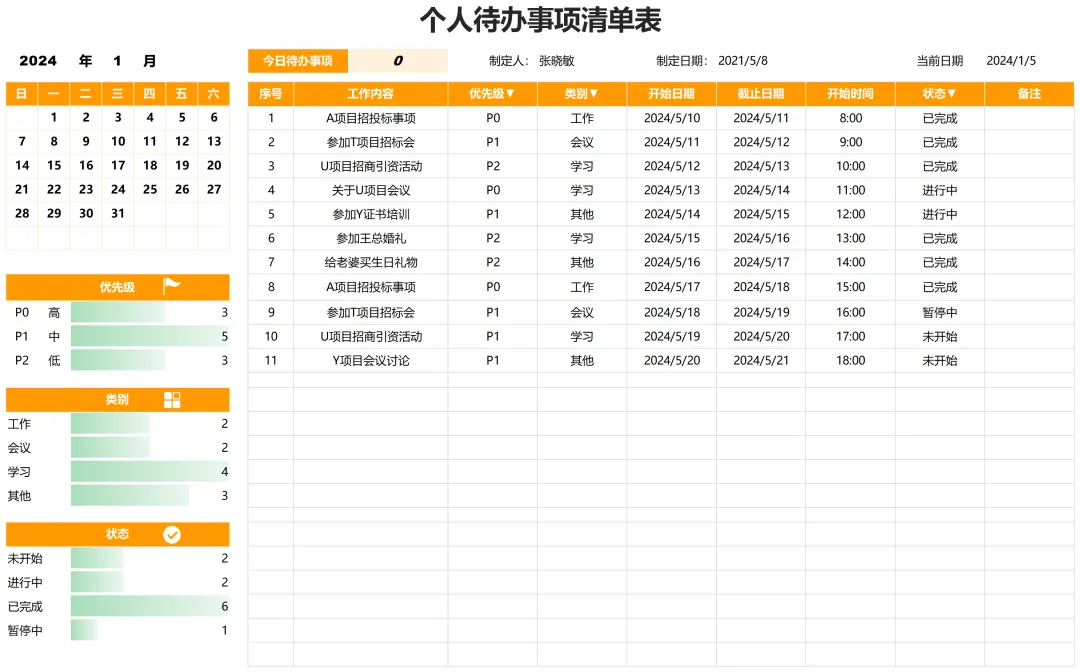
Task: Select calendar day 13
Action: [214, 141]
